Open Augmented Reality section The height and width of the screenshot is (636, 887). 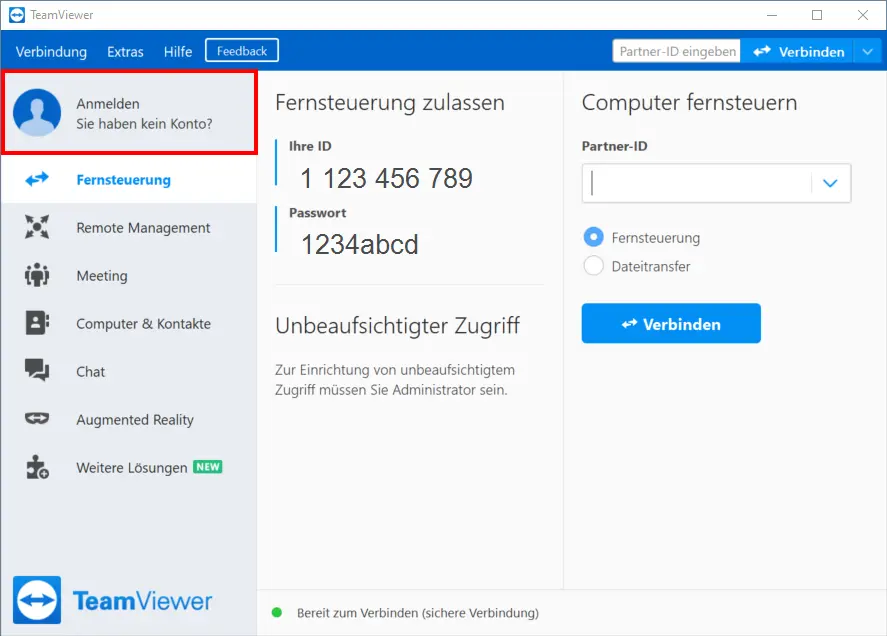(128, 420)
